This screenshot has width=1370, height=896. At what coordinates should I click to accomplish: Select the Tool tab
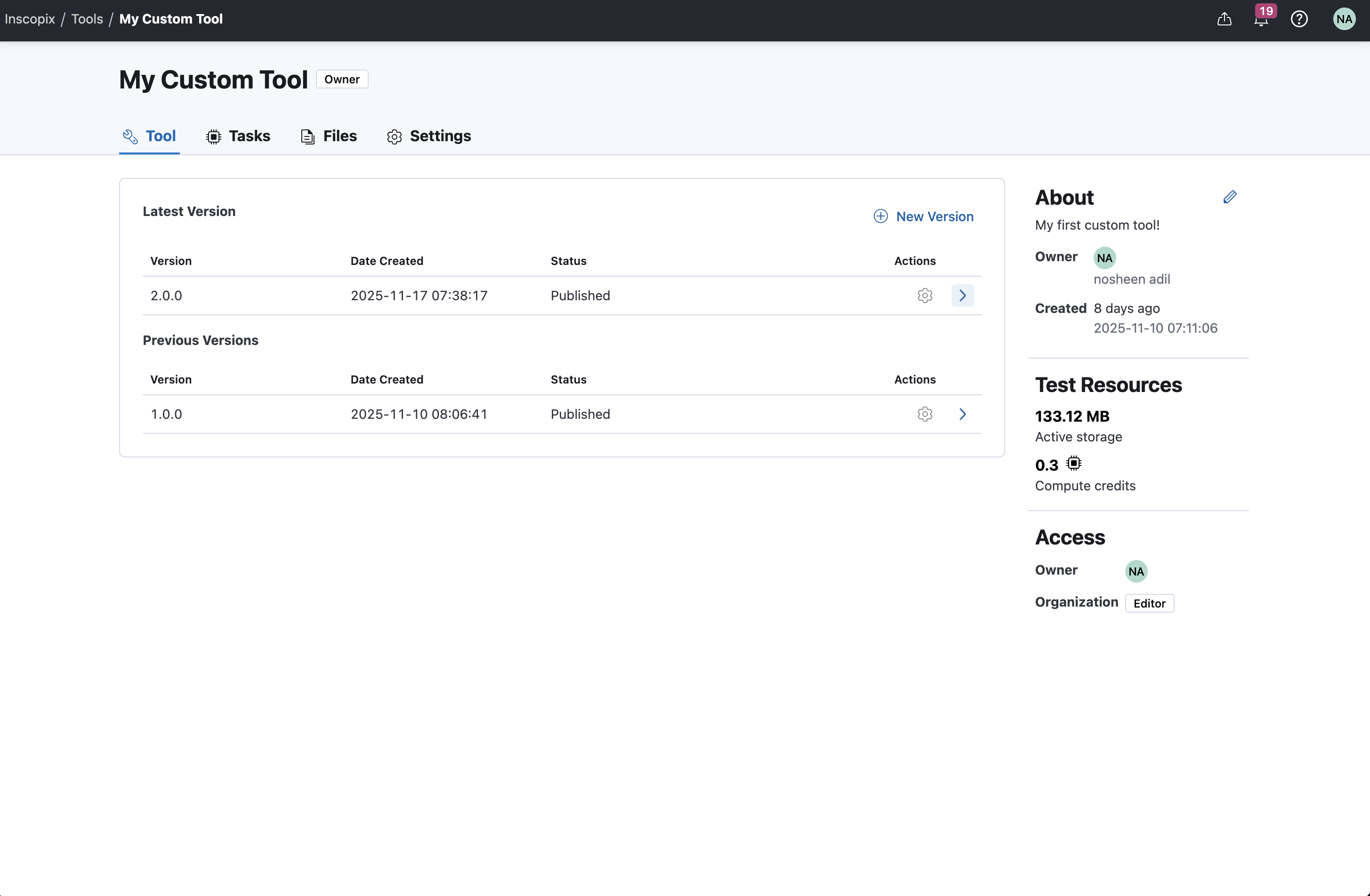click(150, 136)
